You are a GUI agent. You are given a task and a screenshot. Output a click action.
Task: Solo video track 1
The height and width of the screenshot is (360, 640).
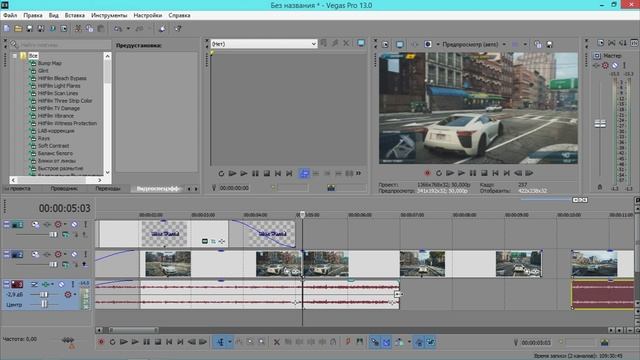point(85,224)
